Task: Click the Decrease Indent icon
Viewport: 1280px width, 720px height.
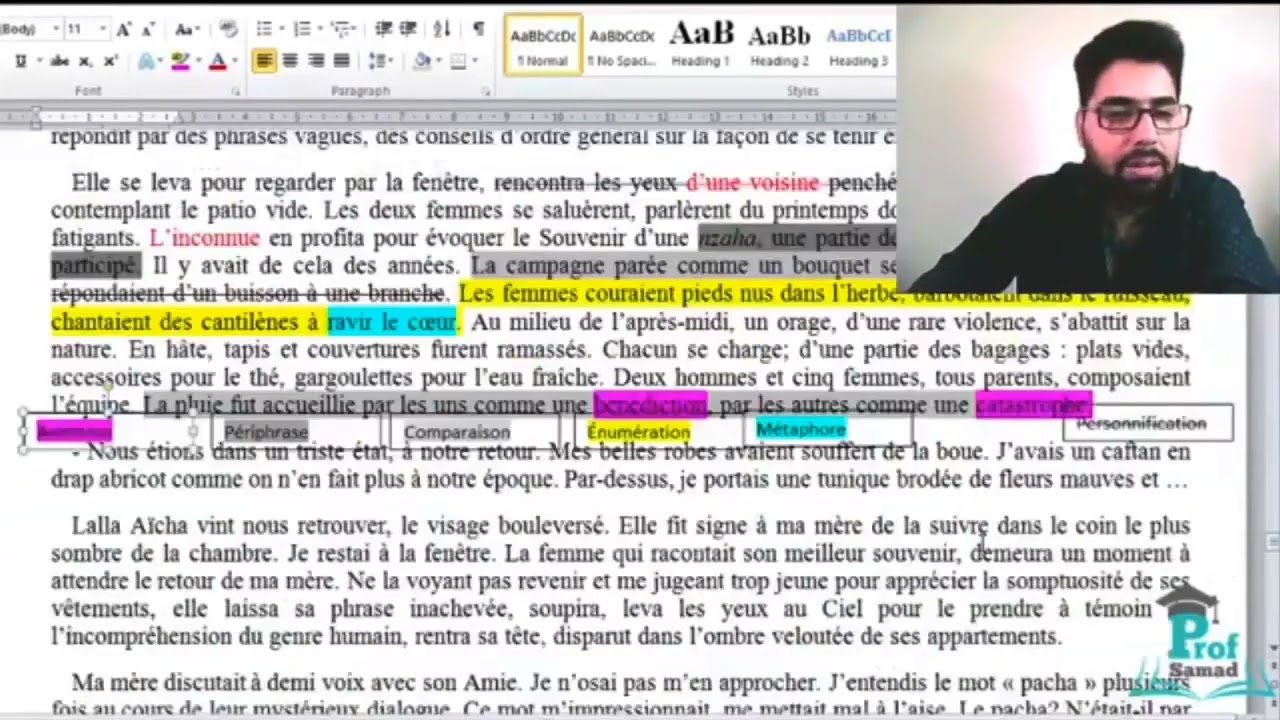Action: pyautogui.click(x=383, y=29)
